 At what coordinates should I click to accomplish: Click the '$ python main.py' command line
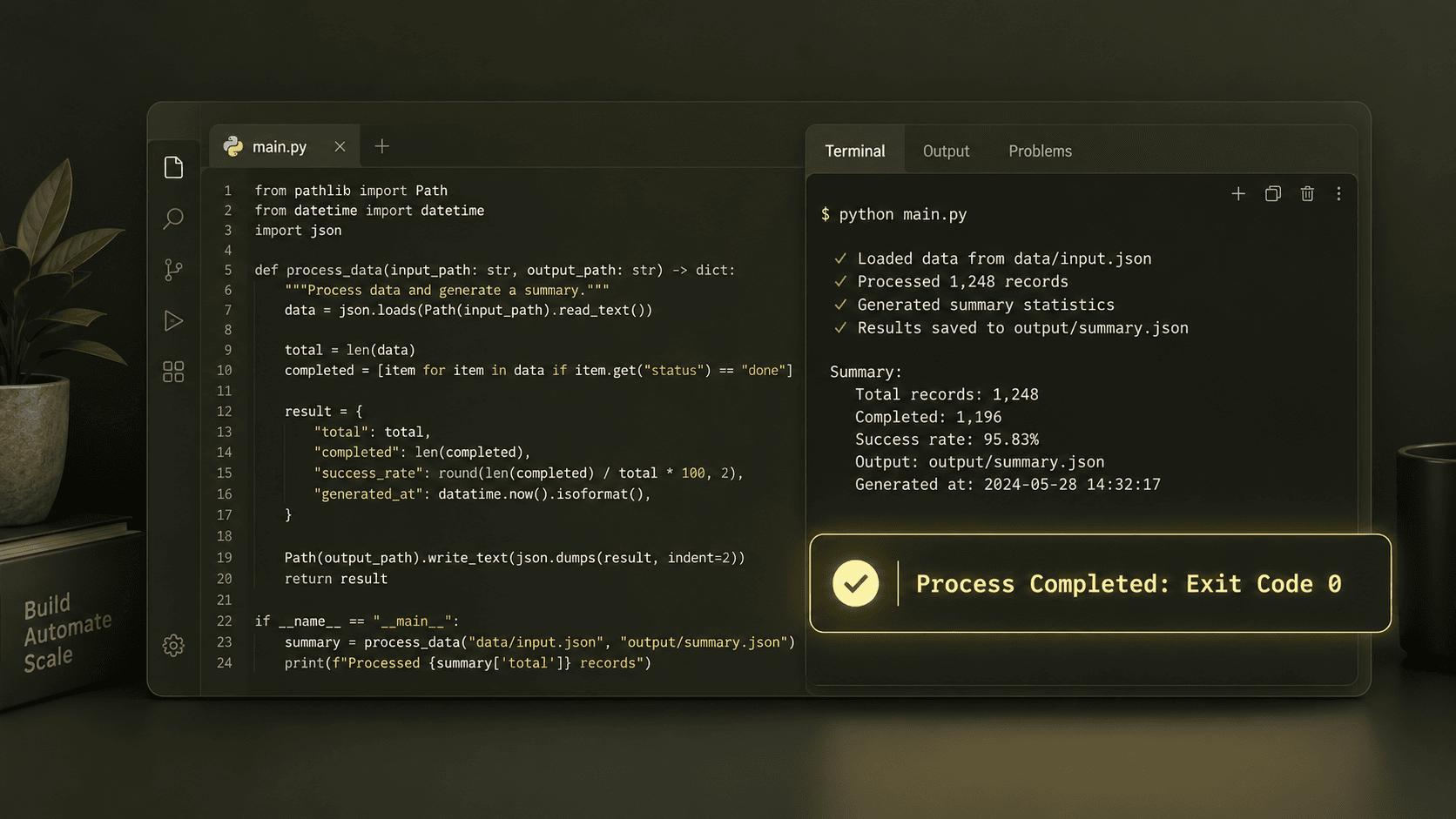click(x=893, y=214)
